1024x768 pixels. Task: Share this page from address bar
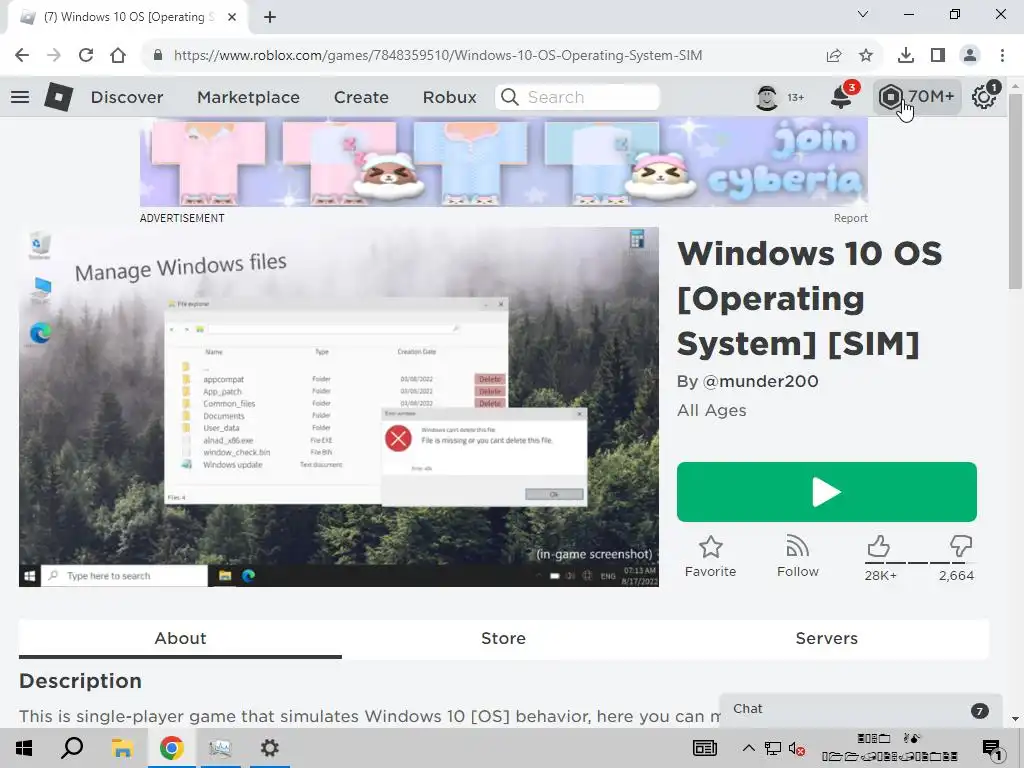834,56
